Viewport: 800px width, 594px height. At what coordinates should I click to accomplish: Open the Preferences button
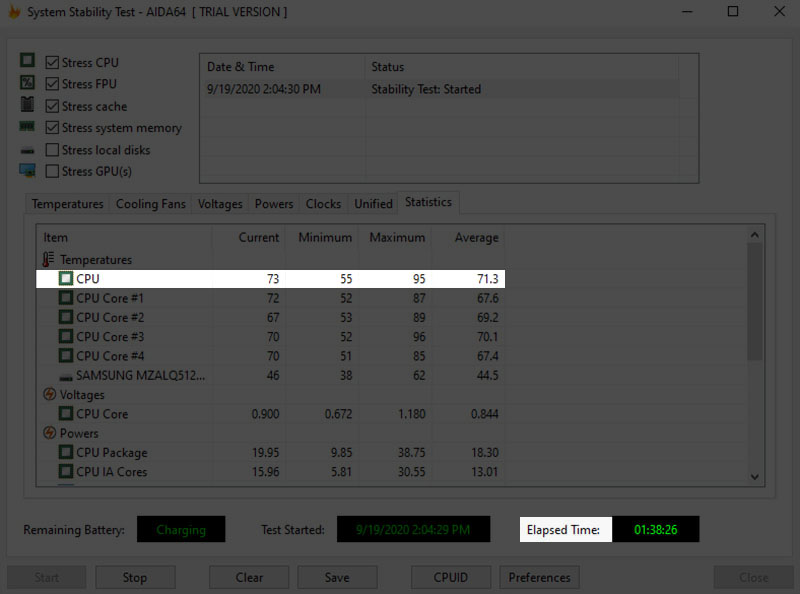click(x=539, y=577)
